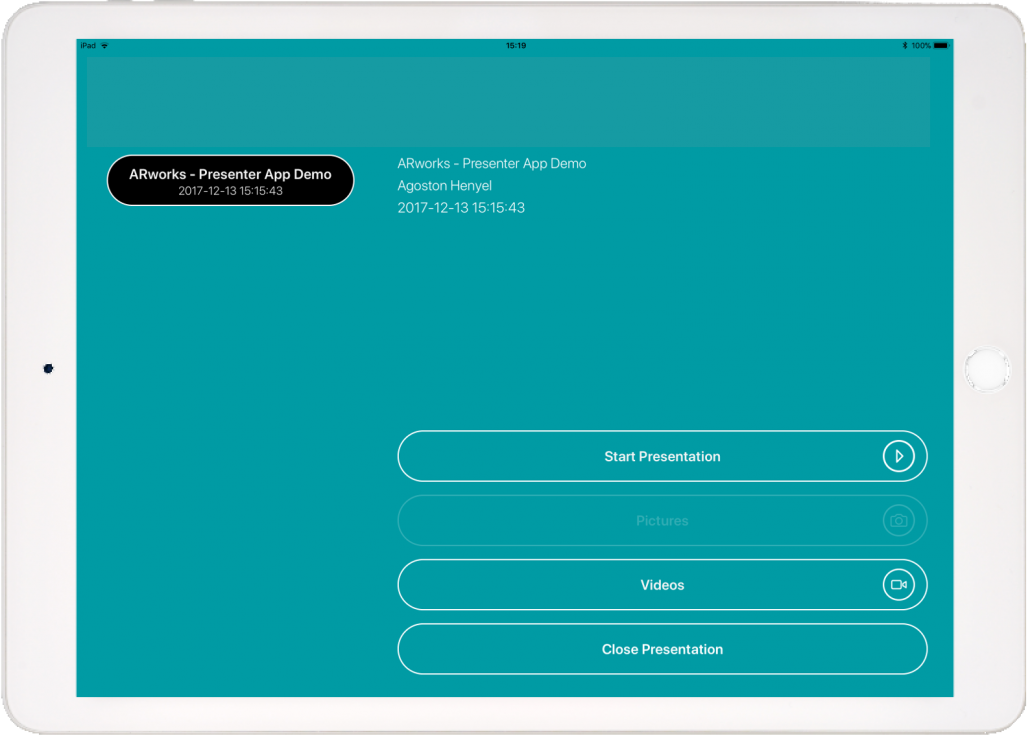Click the Wi-Fi icon in status bar
The height and width of the screenshot is (736, 1030).
[104, 45]
